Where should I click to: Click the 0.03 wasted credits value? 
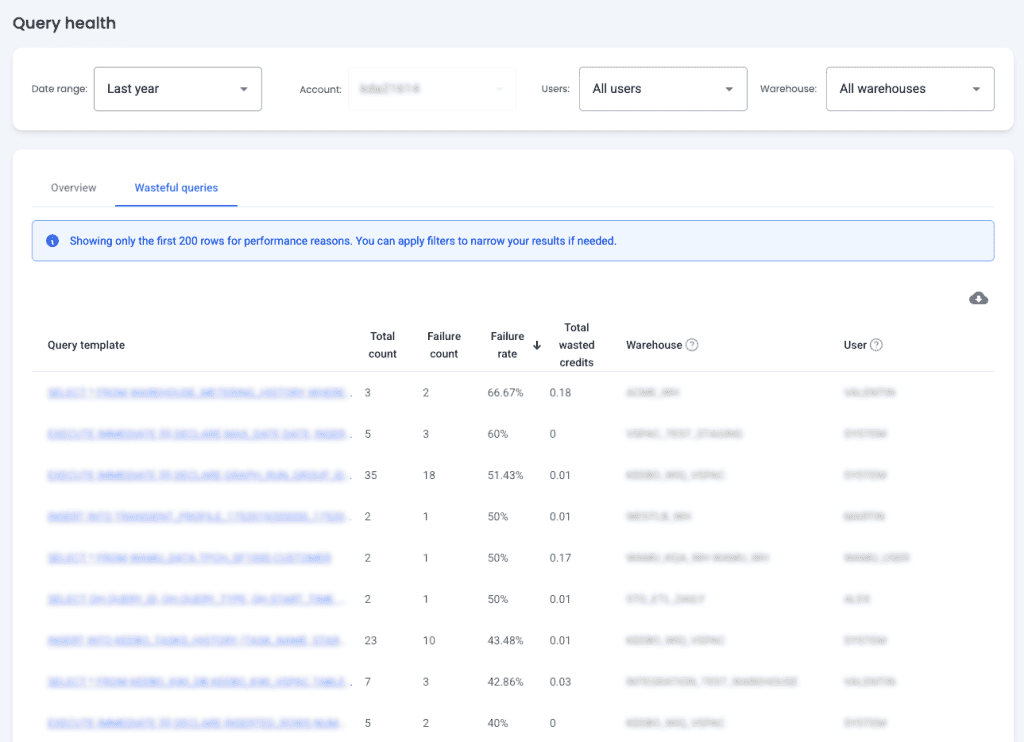pos(560,681)
